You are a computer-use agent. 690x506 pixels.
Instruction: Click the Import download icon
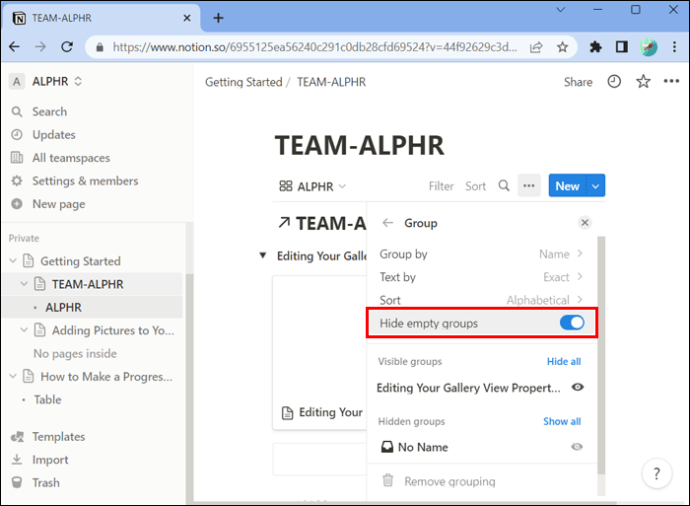coord(17,459)
